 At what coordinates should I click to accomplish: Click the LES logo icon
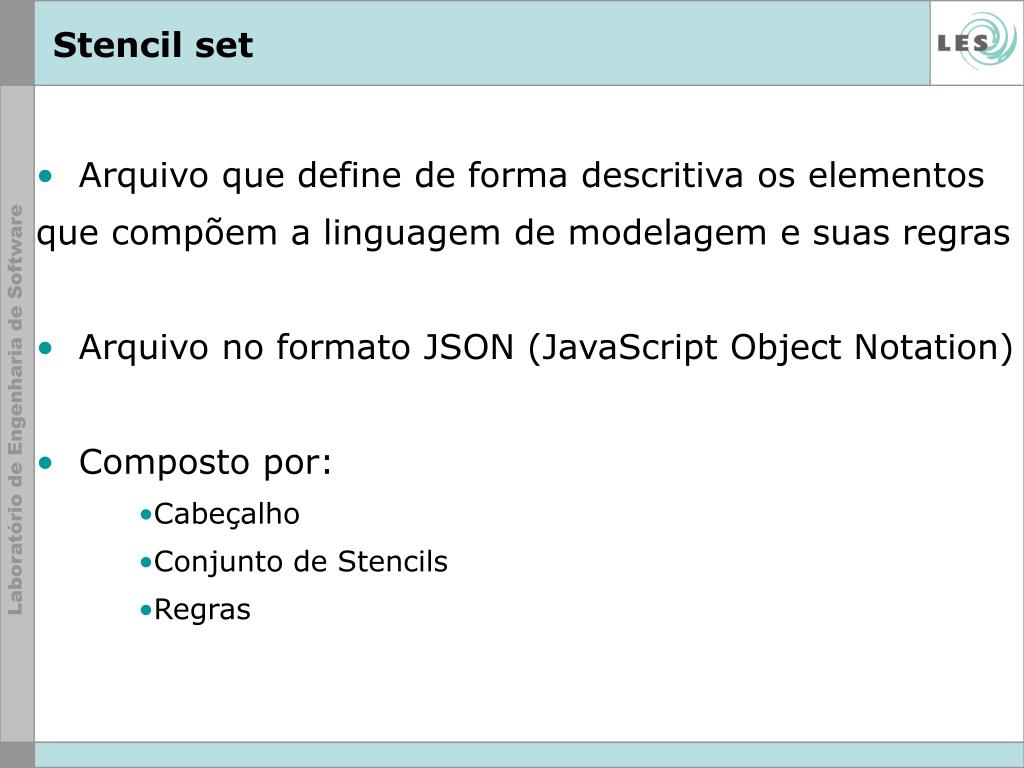click(977, 42)
